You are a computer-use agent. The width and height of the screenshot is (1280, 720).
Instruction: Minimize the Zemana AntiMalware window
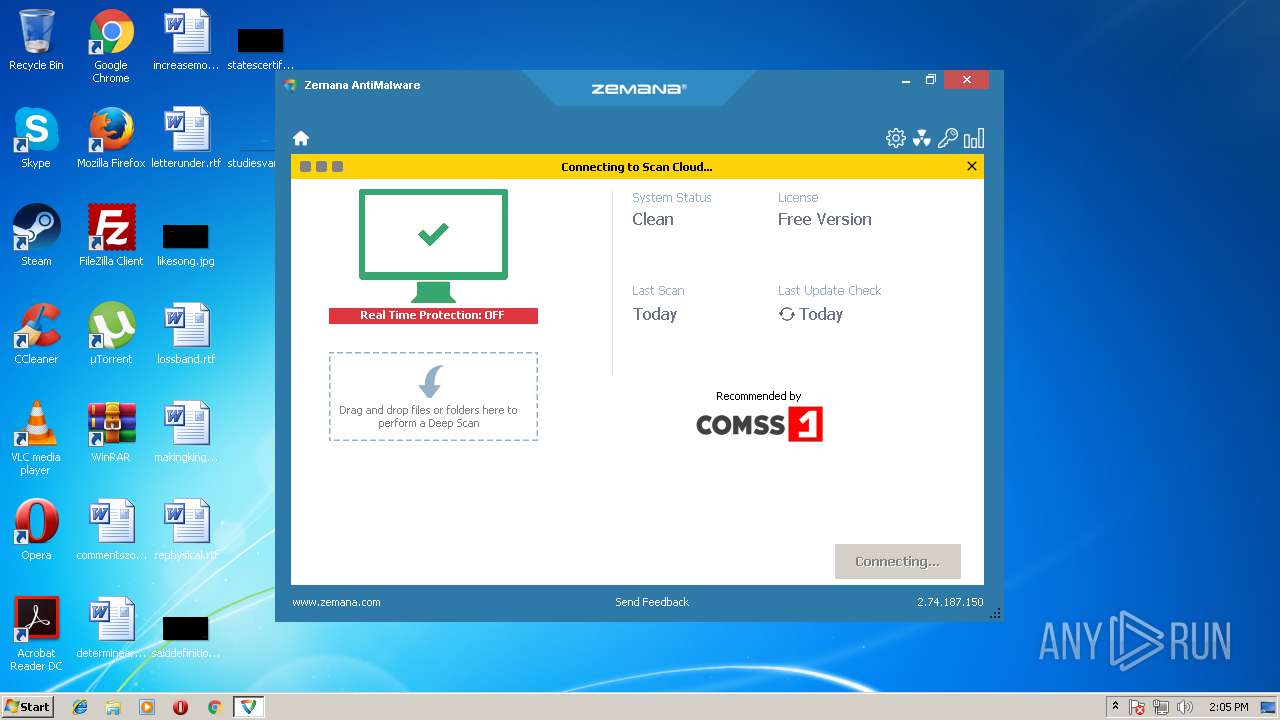(906, 80)
